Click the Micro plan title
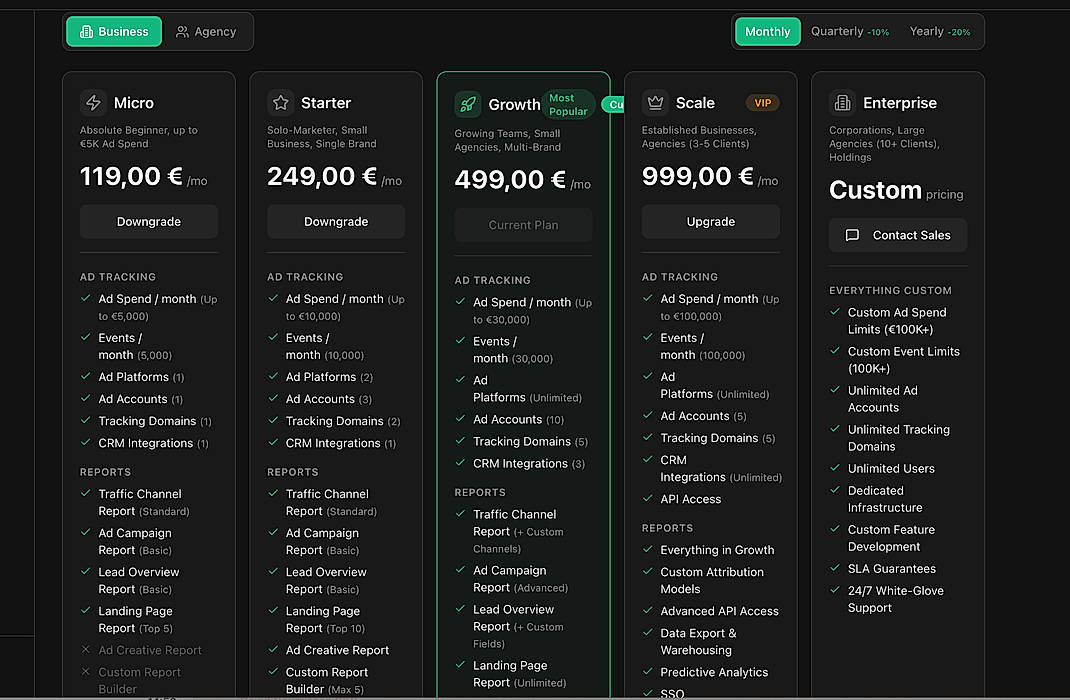The image size is (1070, 700). [134, 103]
